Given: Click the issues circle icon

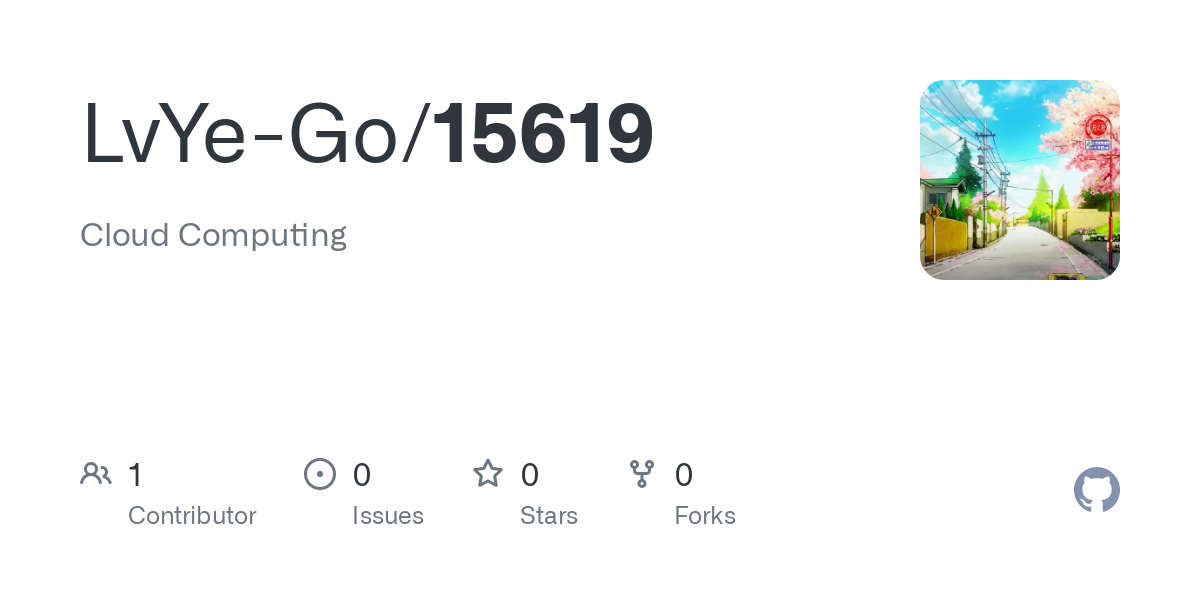Looking at the screenshot, I should (320, 473).
